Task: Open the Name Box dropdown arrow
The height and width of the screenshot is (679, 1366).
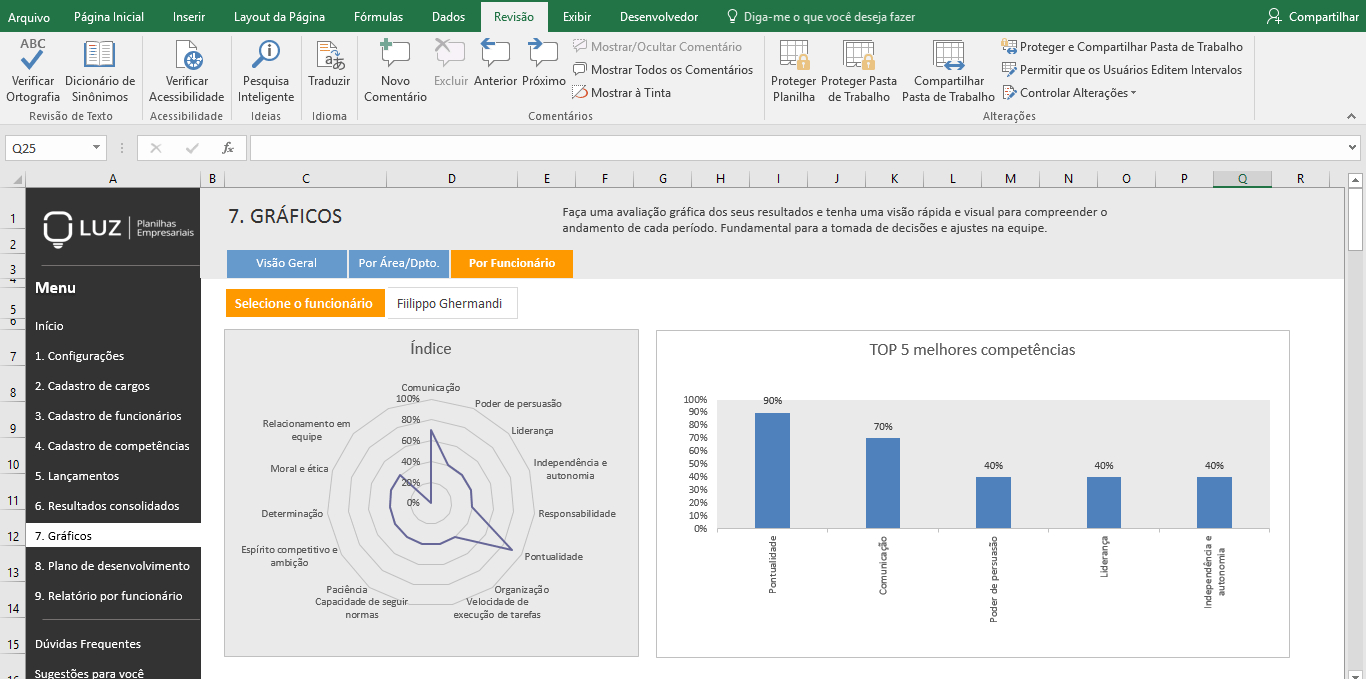Action: (x=97, y=148)
